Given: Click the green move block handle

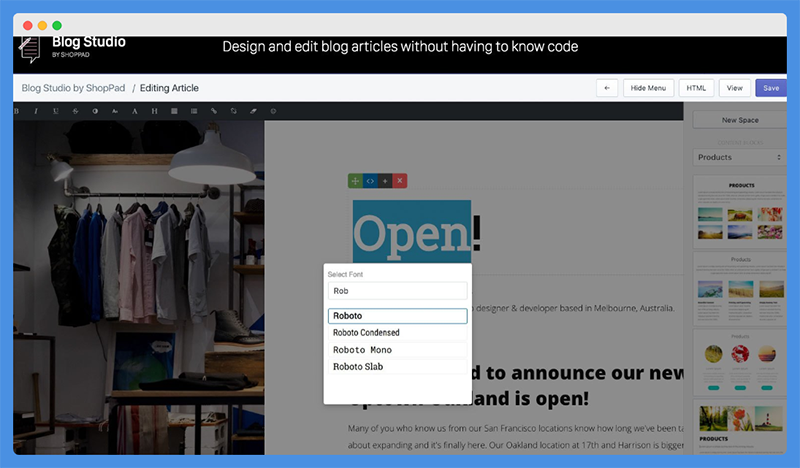Looking at the screenshot, I should [x=355, y=181].
